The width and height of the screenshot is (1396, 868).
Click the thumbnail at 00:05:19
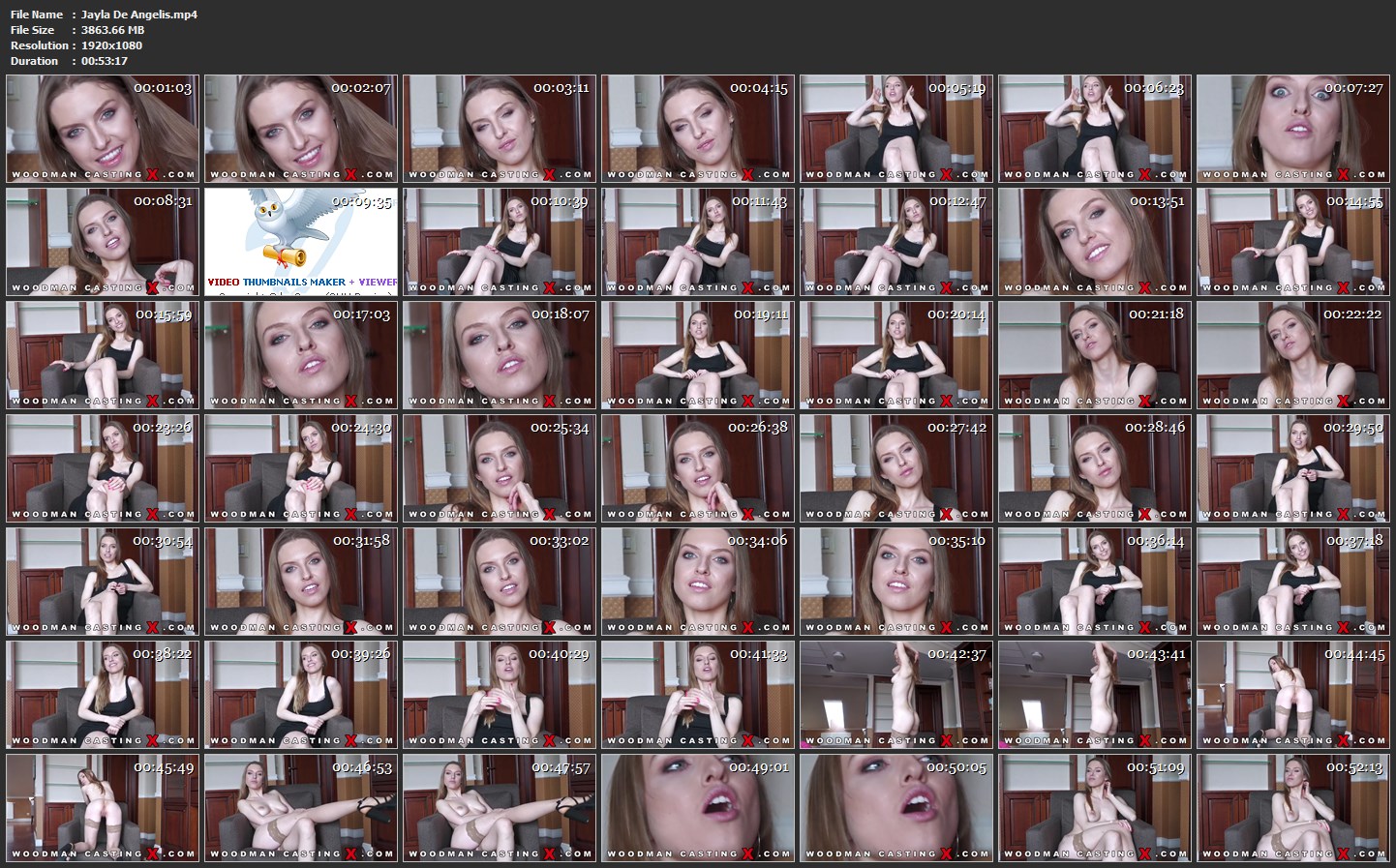895,129
